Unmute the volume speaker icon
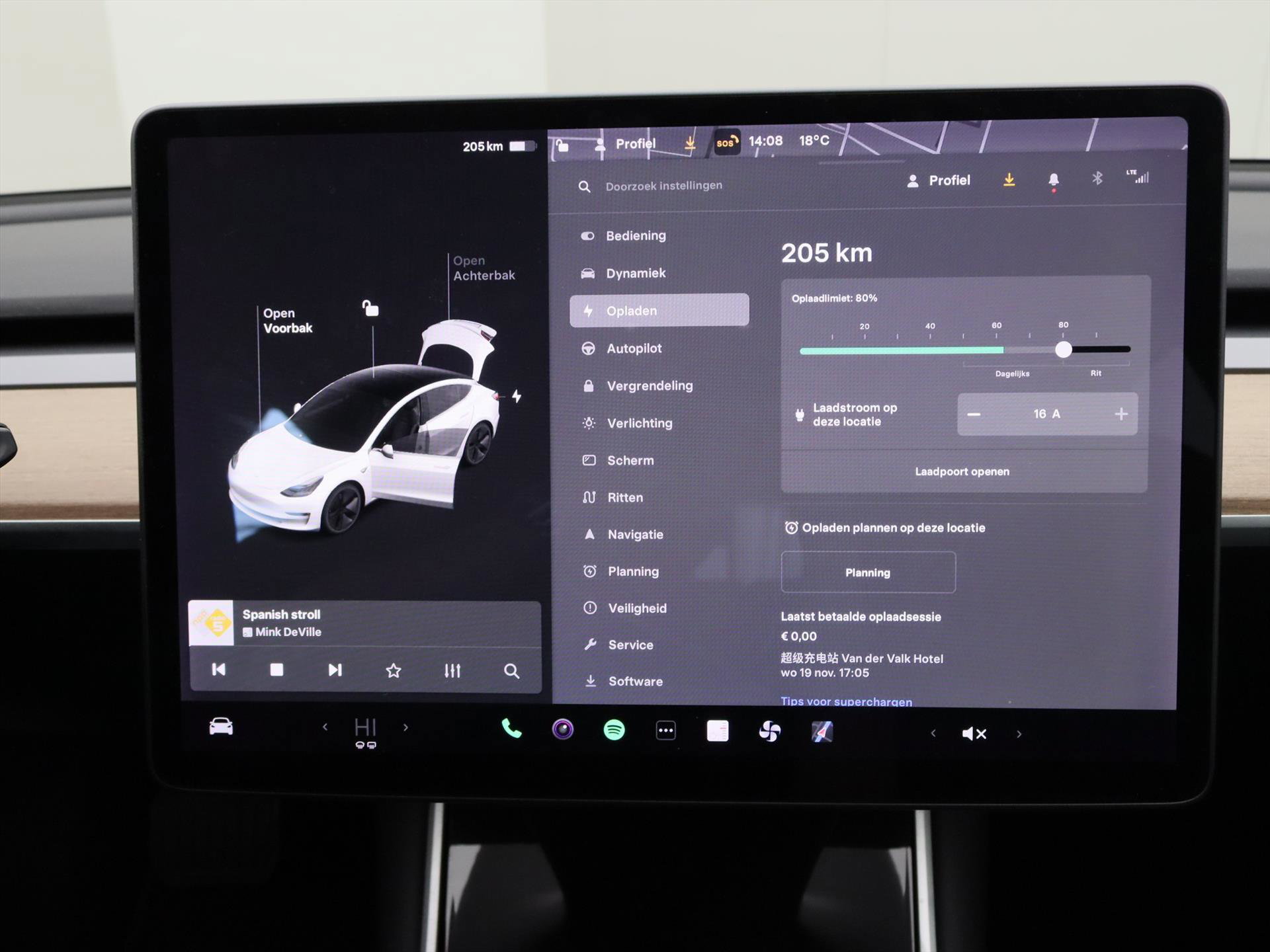This screenshot has width=1270, height=952. pos(974,734)
